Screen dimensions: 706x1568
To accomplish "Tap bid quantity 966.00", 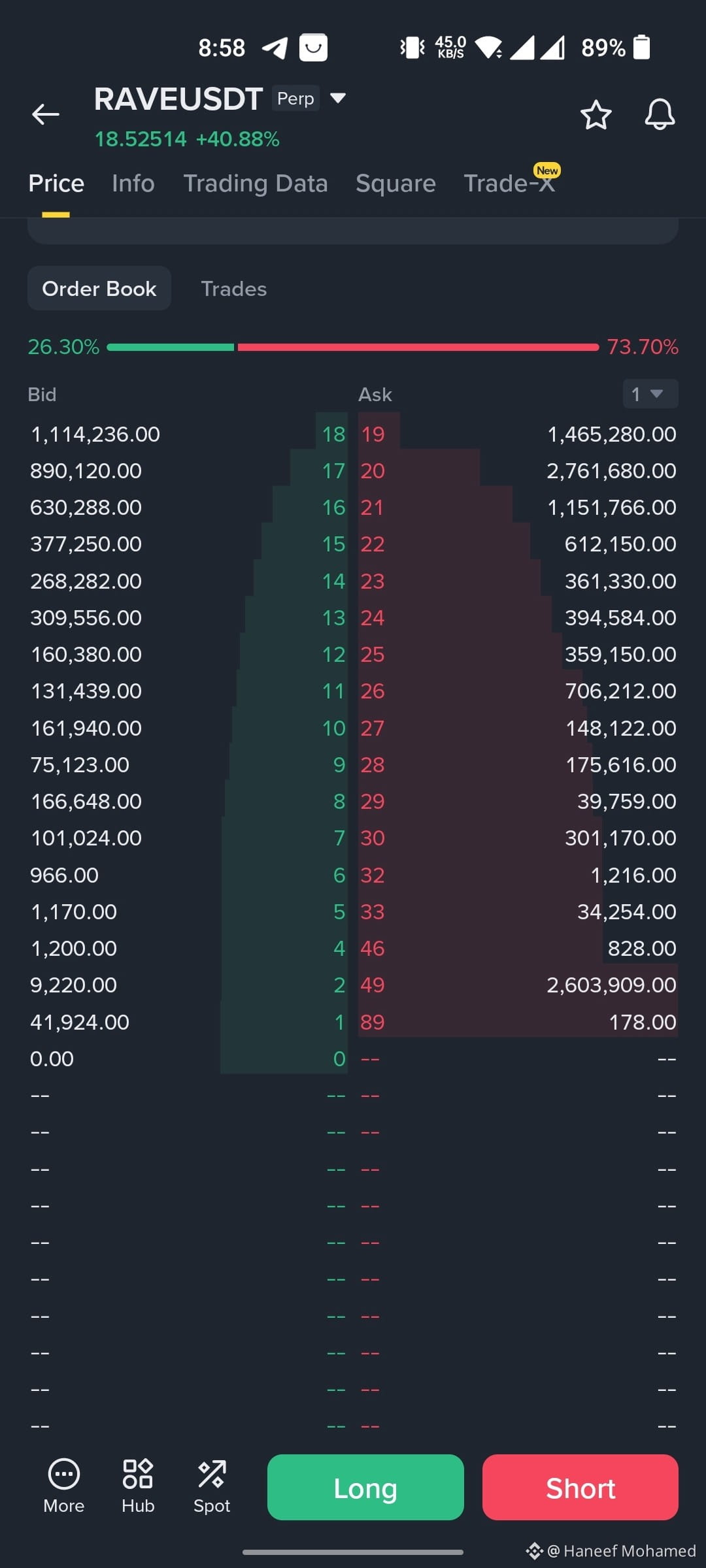I will tap(64, 875).
